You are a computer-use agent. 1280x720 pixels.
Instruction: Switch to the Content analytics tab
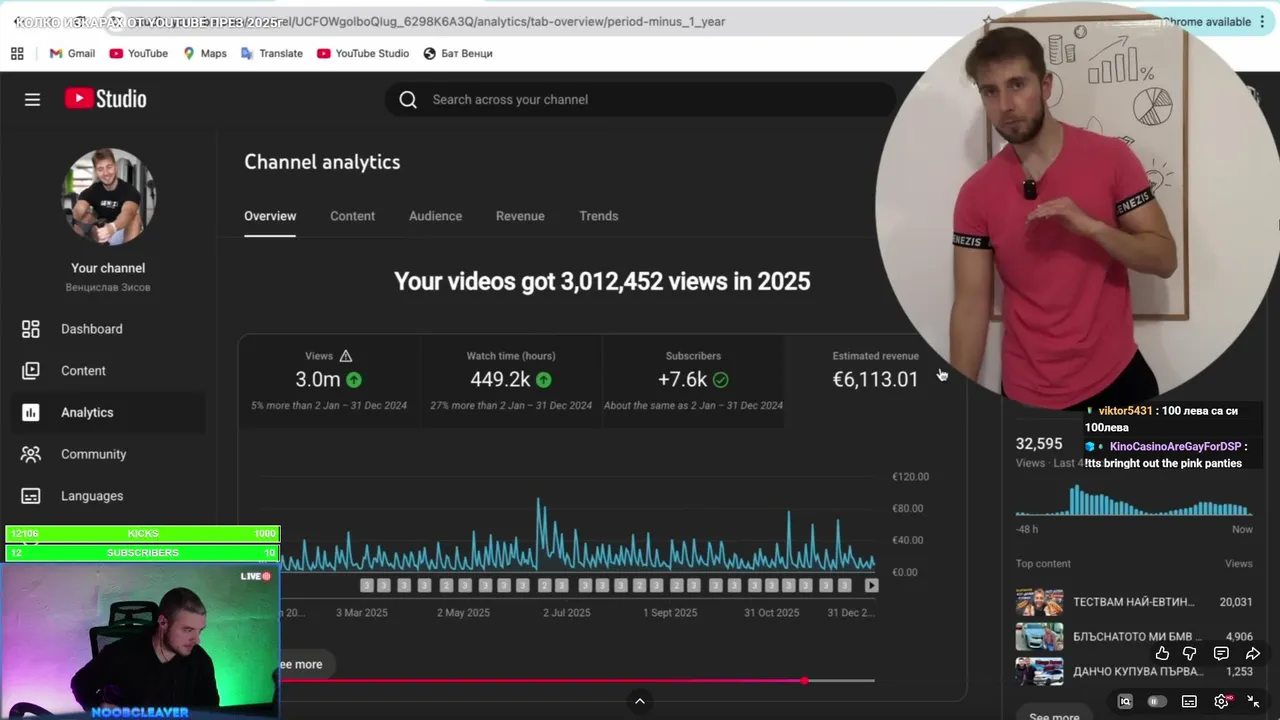pos(353,216)
